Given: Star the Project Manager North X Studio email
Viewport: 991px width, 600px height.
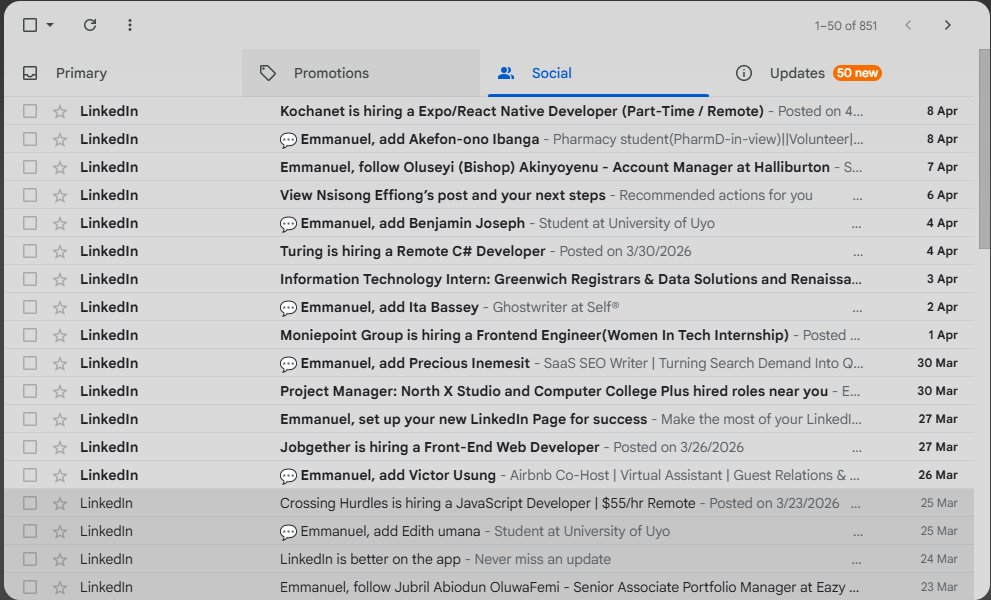Looking at the screenshot, I should pos(60,391).
